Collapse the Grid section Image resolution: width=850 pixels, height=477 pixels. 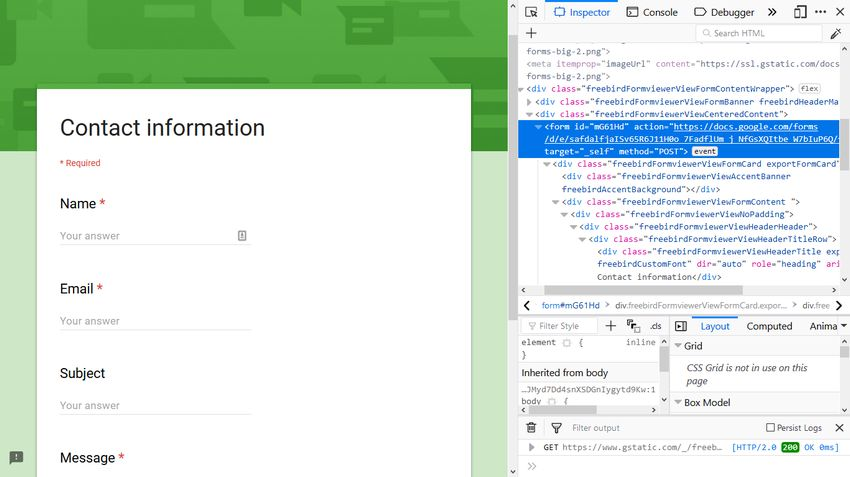pos(675,346)
